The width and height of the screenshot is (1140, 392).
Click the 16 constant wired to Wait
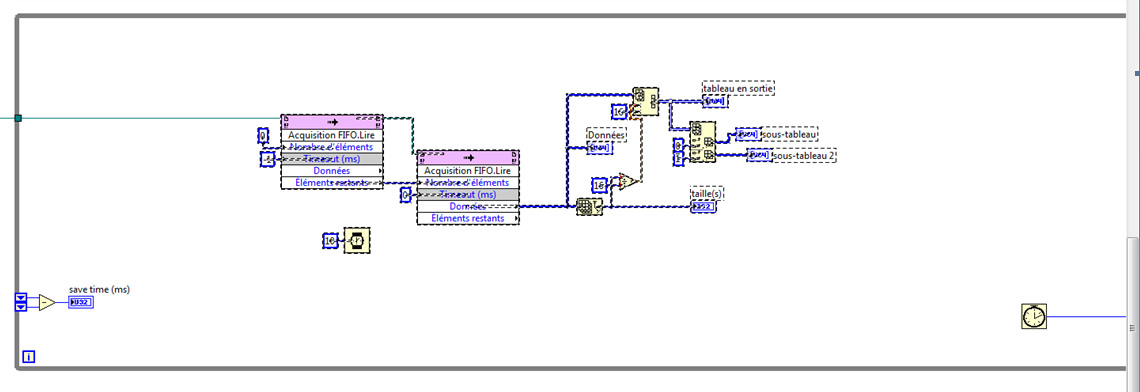point(330,241)
